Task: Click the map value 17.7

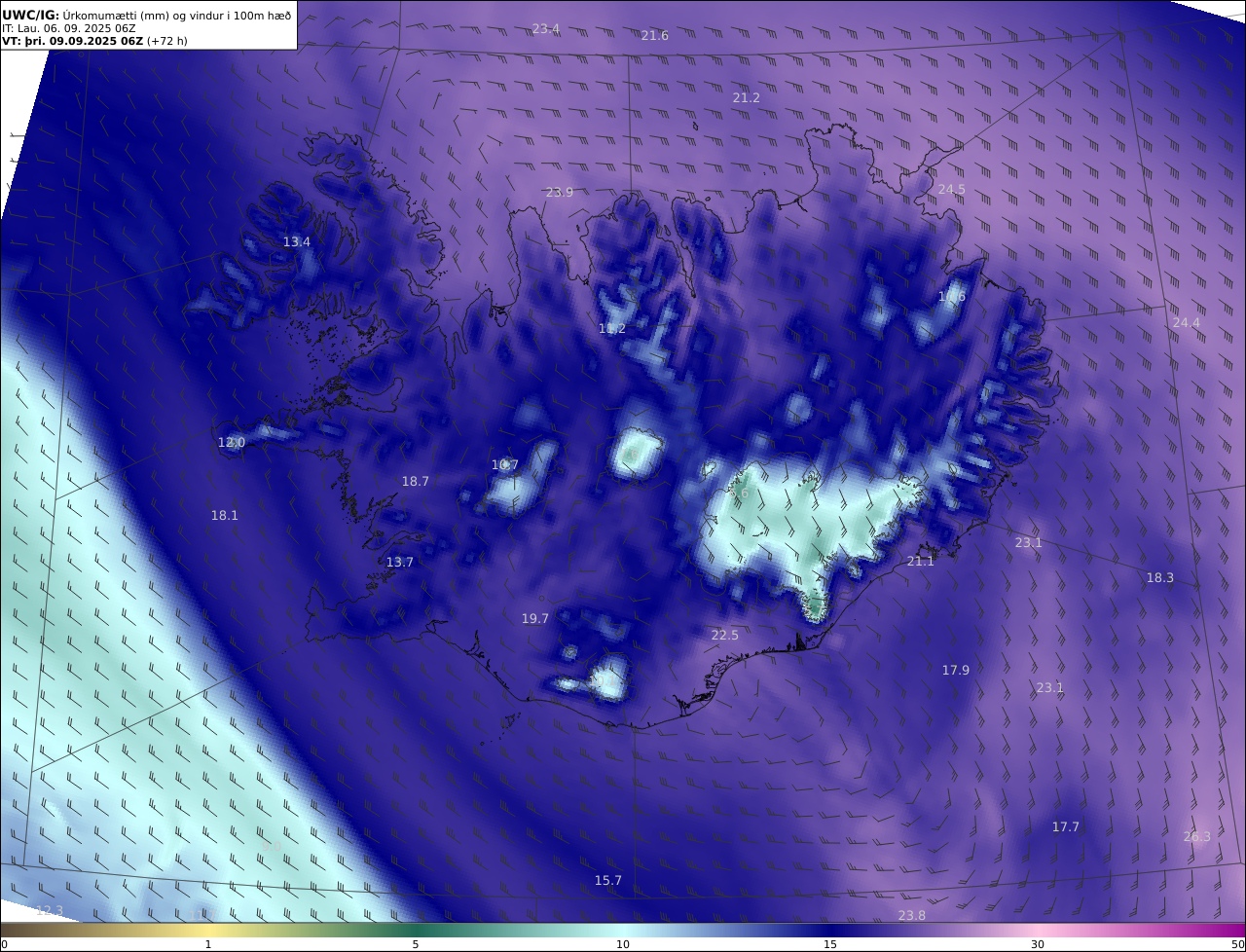Action: [1066, 827]
